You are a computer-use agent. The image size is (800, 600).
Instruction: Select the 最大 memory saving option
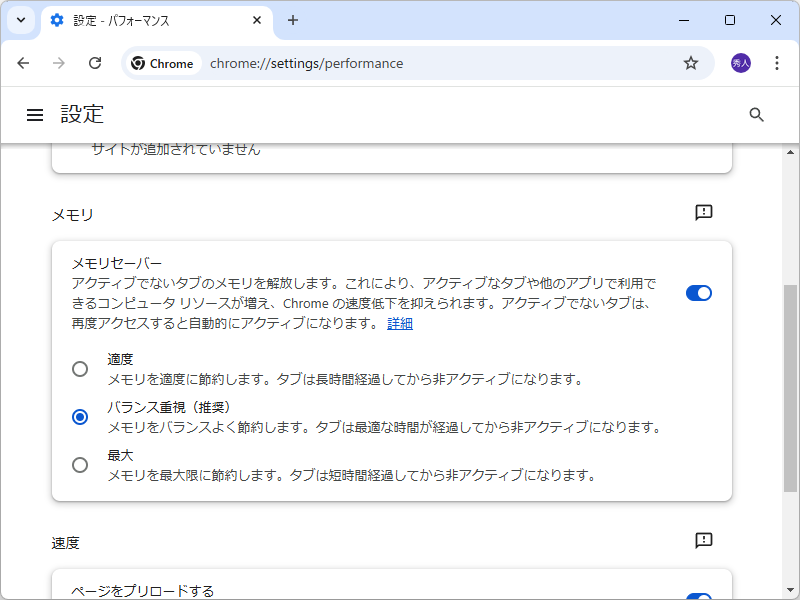click(80, 464)
